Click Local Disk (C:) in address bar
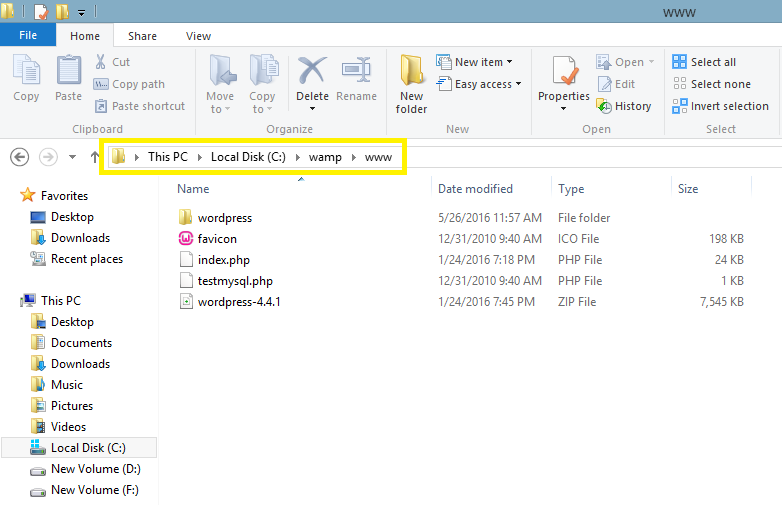This screenshot has width=782, height=505. pyautogui.click(x=248, y=157)
